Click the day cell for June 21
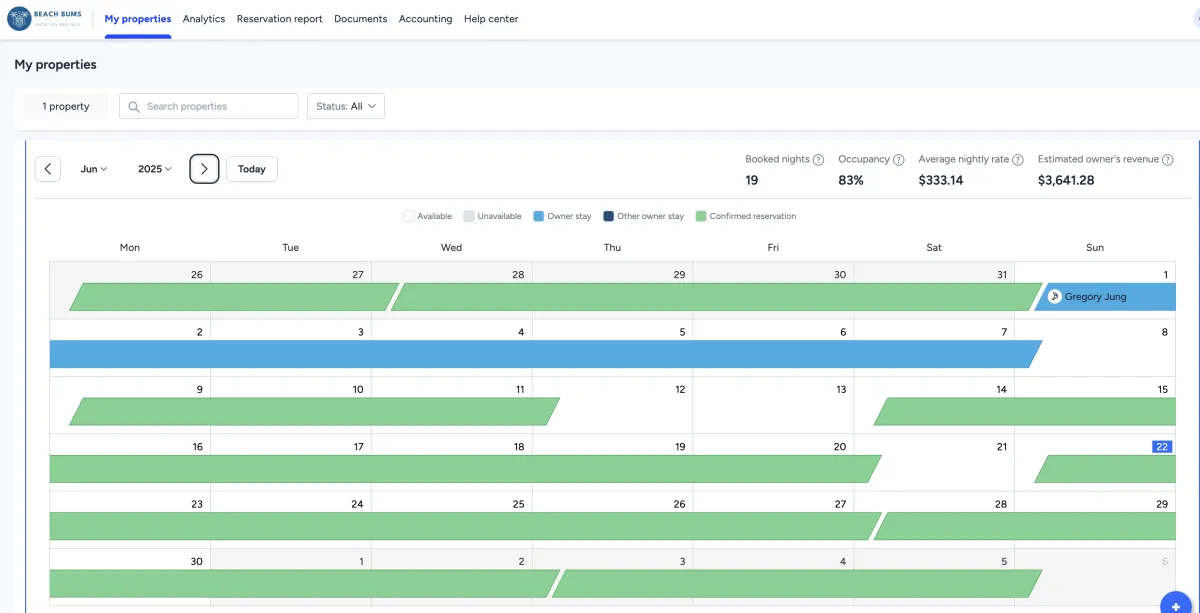Image resolution: width=1200 pixels, height=613 pixels. (x=934, y=462)
